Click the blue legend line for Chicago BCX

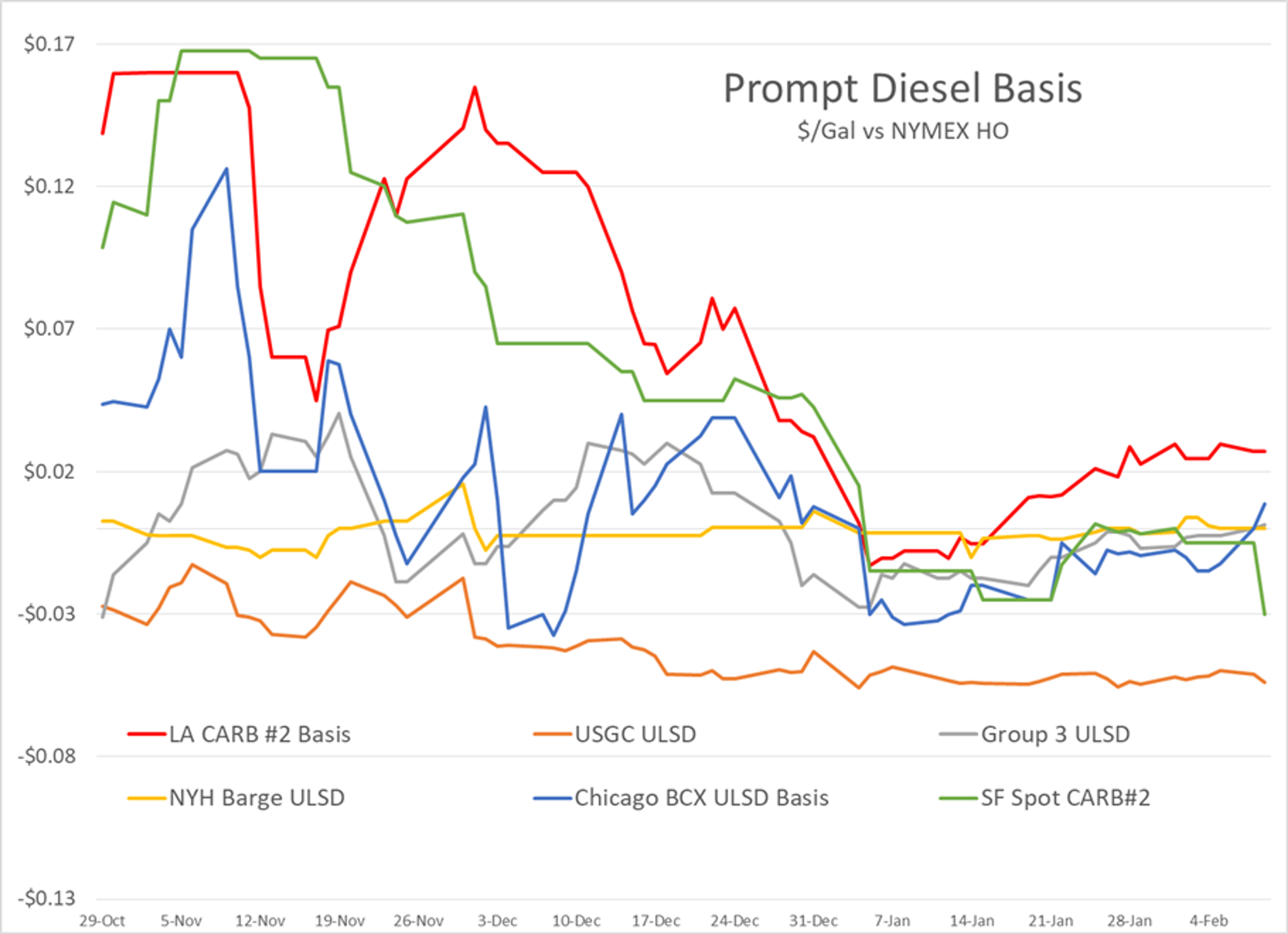pos(552,798)
